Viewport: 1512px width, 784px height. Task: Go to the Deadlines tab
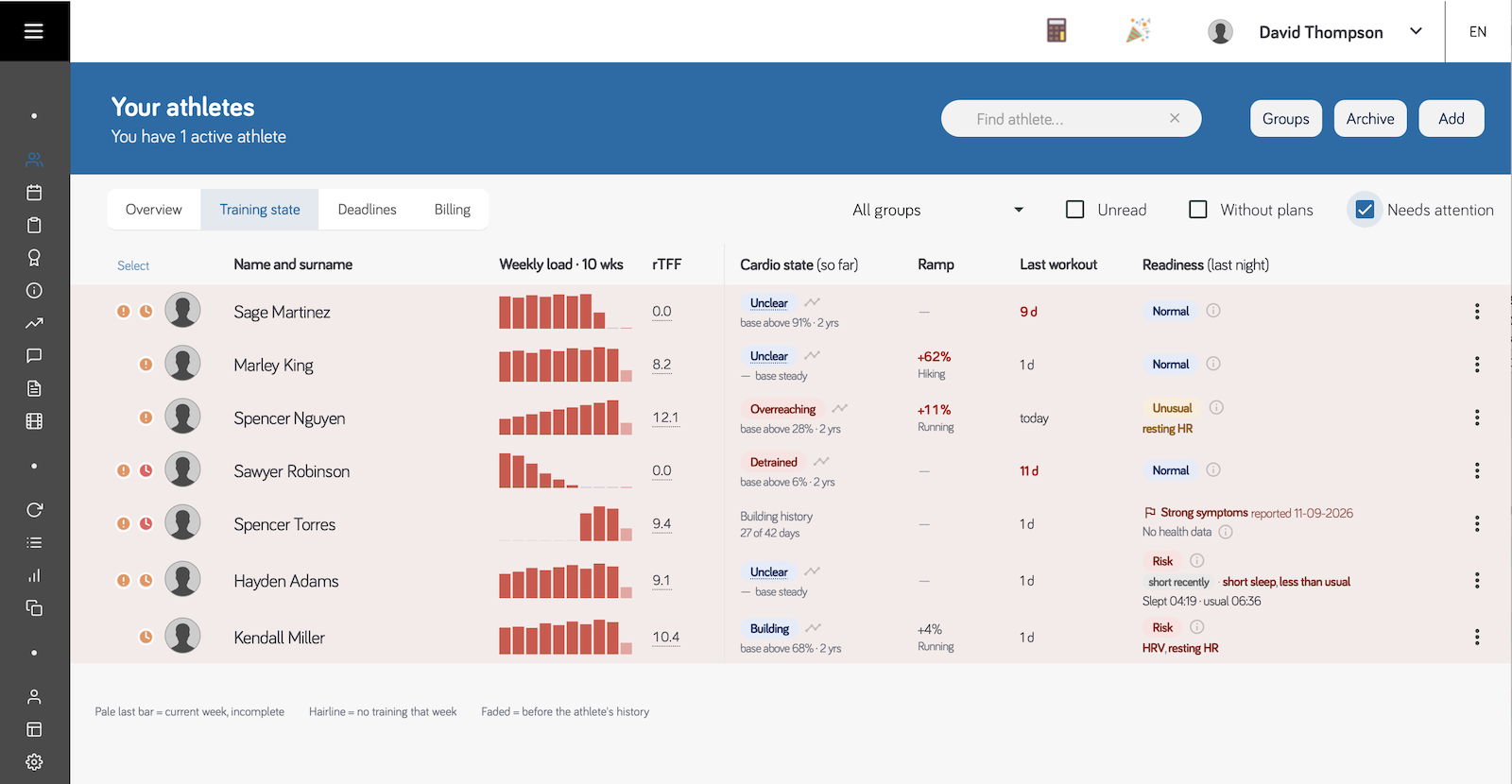tap(368, 210)
